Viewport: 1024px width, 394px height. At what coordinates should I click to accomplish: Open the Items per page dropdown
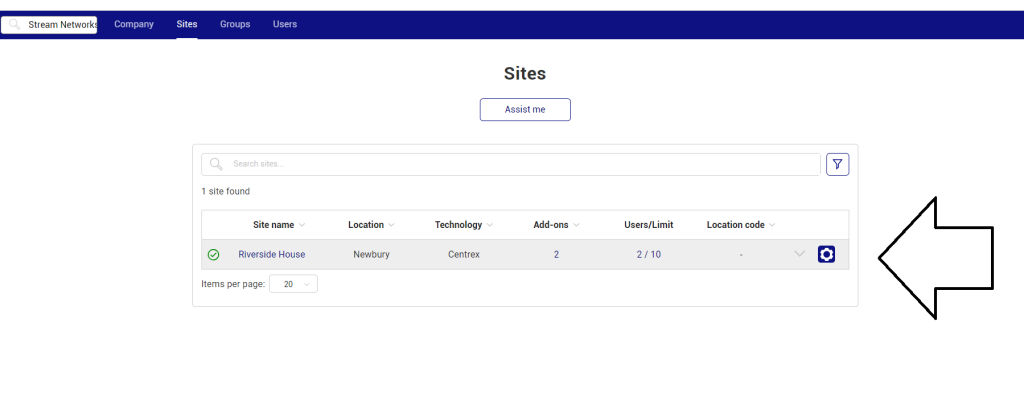[293, 284]
